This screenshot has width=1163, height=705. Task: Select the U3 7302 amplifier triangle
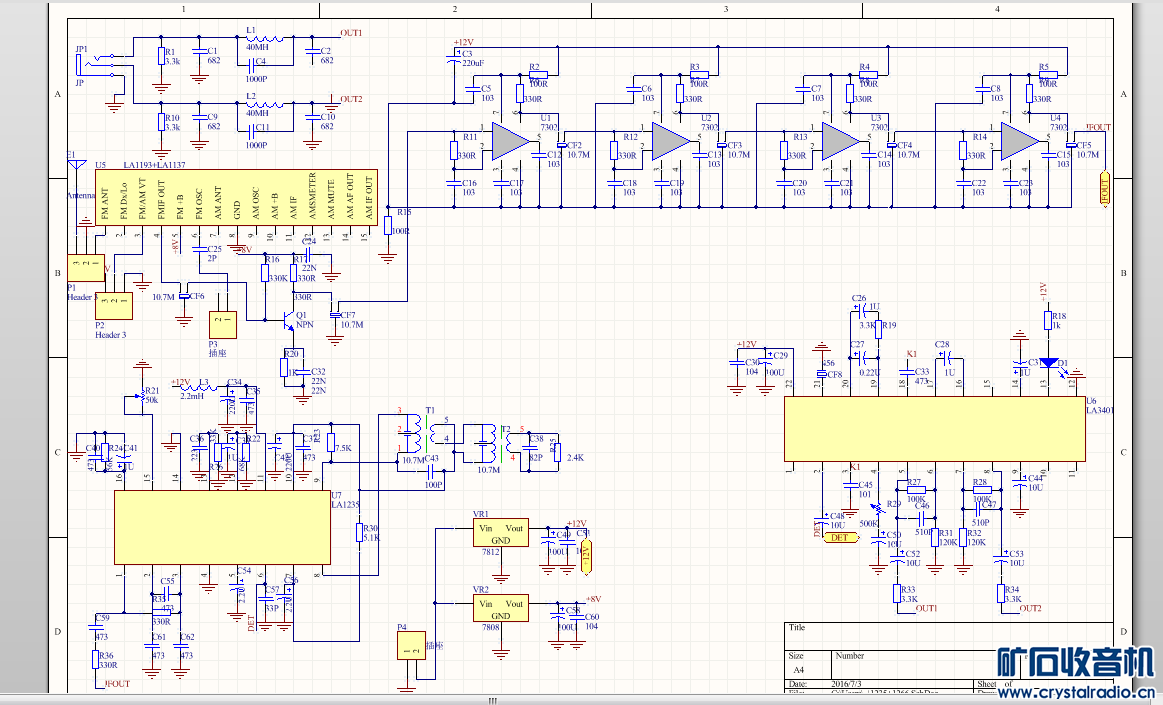(x=841, y=142)
